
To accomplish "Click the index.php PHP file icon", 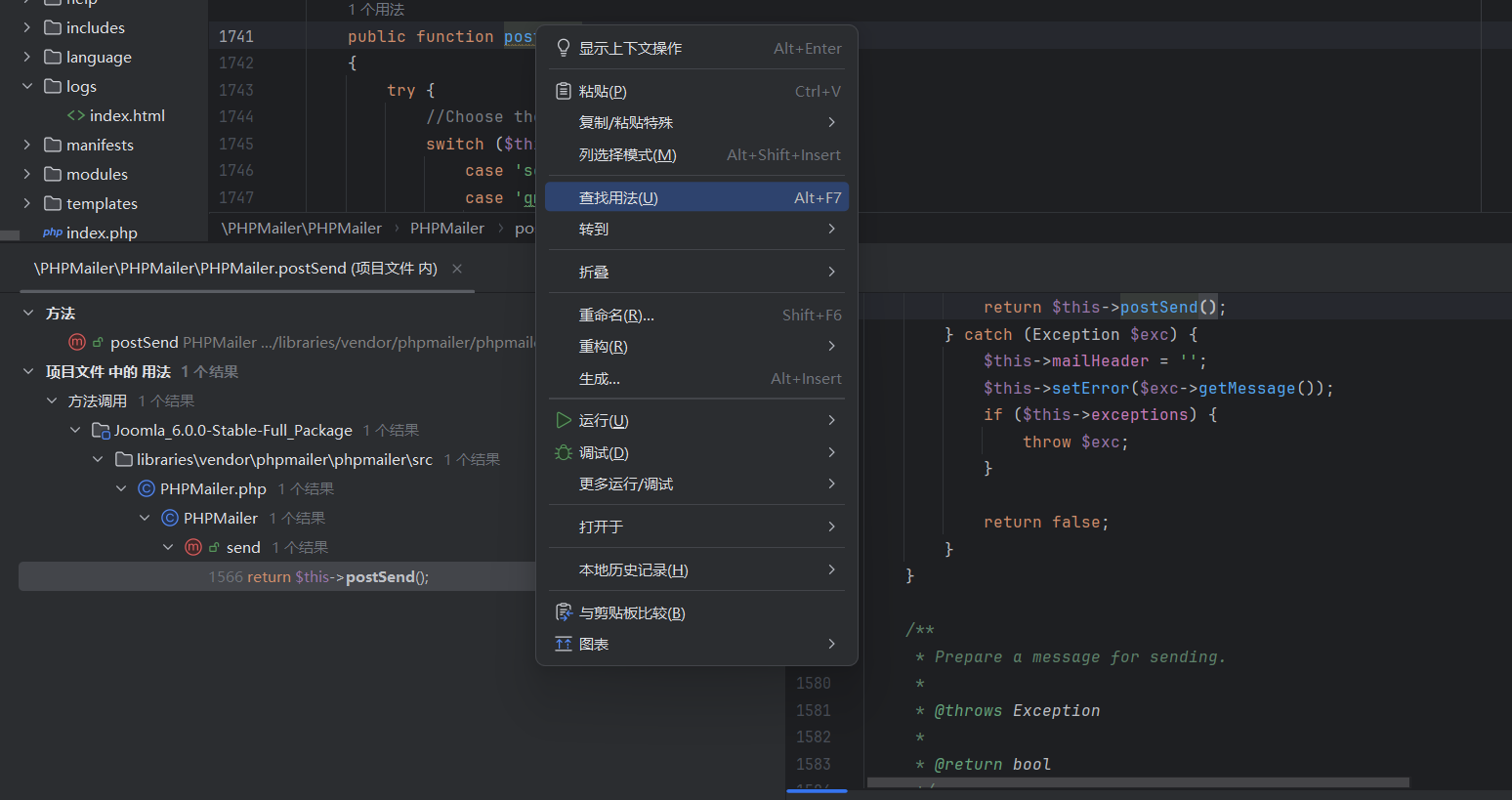I will (x=53, y=232).
